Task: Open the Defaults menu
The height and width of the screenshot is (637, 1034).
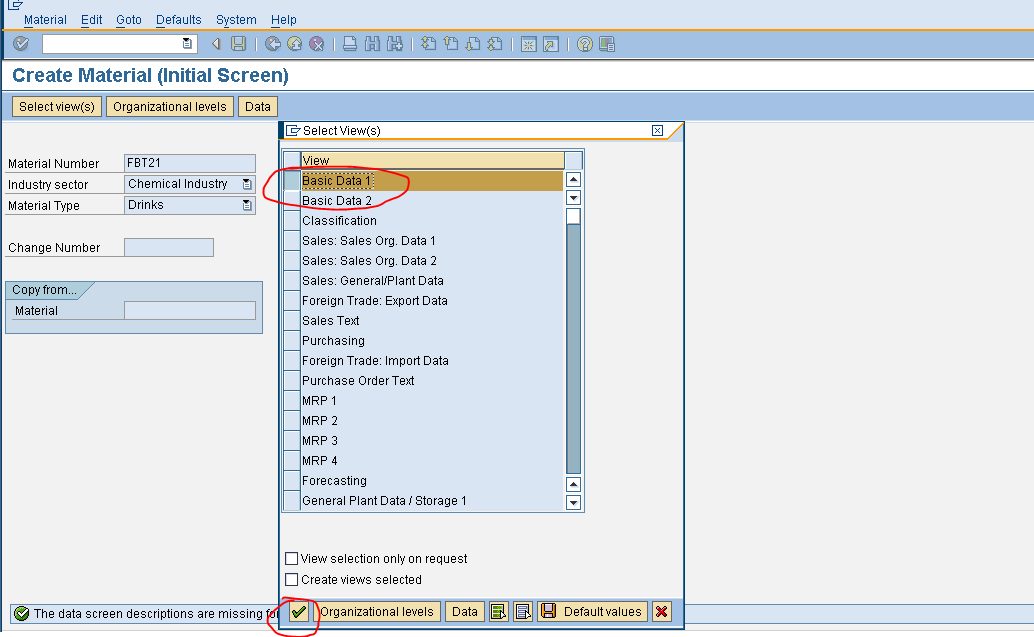Action: (178, 19)
